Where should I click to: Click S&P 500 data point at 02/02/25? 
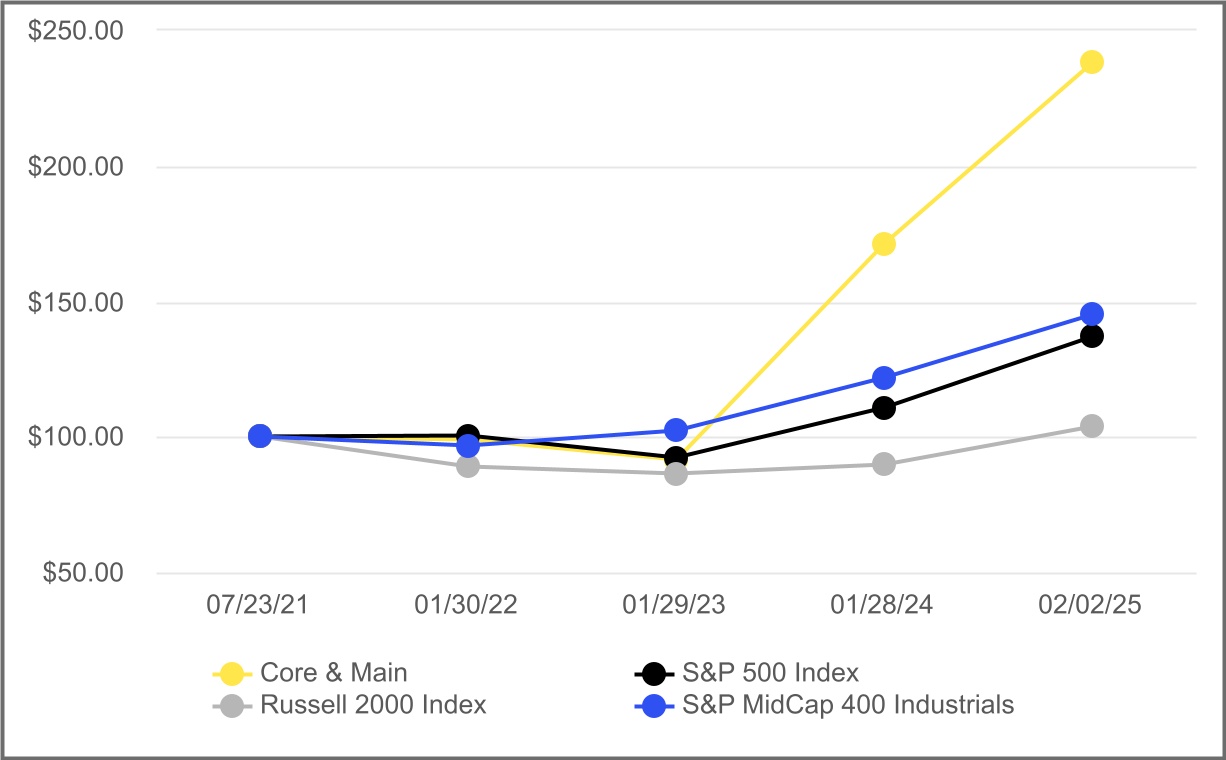(x=1092, y=336)
